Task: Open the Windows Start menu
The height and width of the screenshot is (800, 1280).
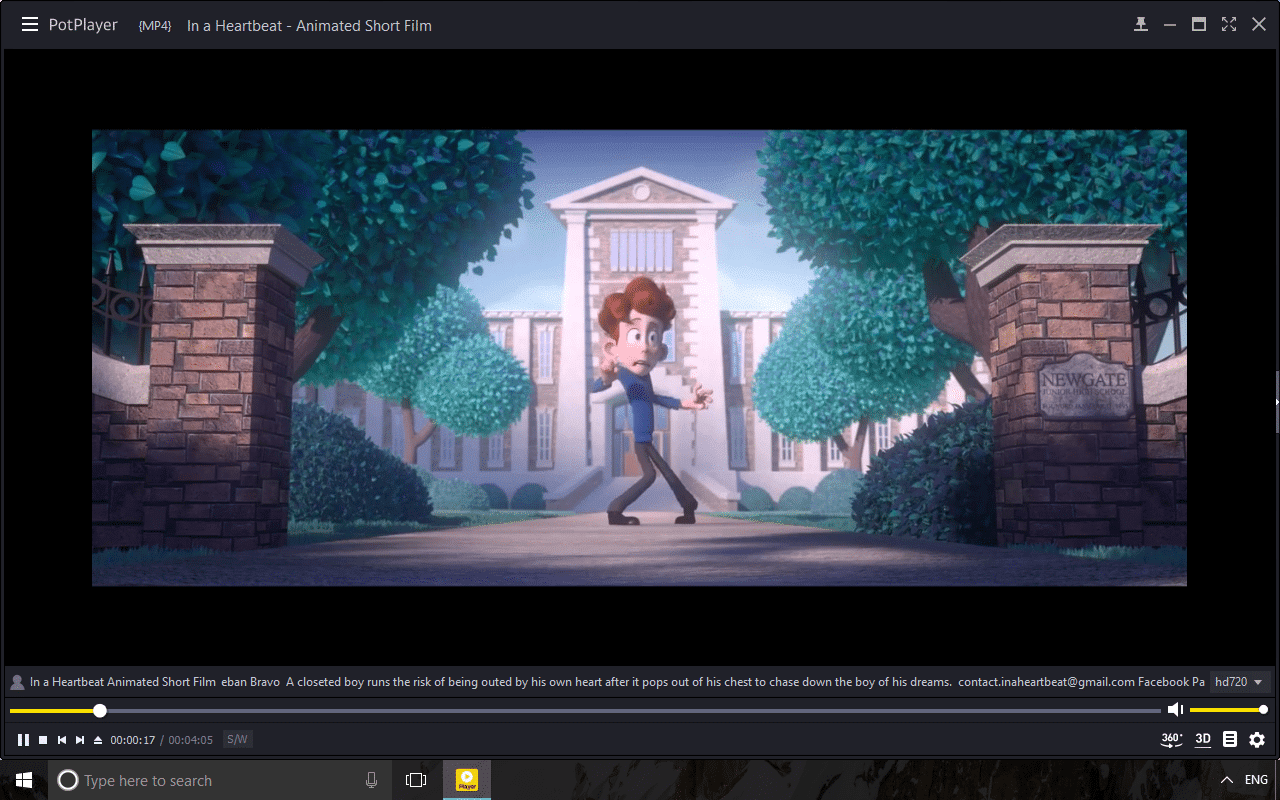Action: point(24,780)
